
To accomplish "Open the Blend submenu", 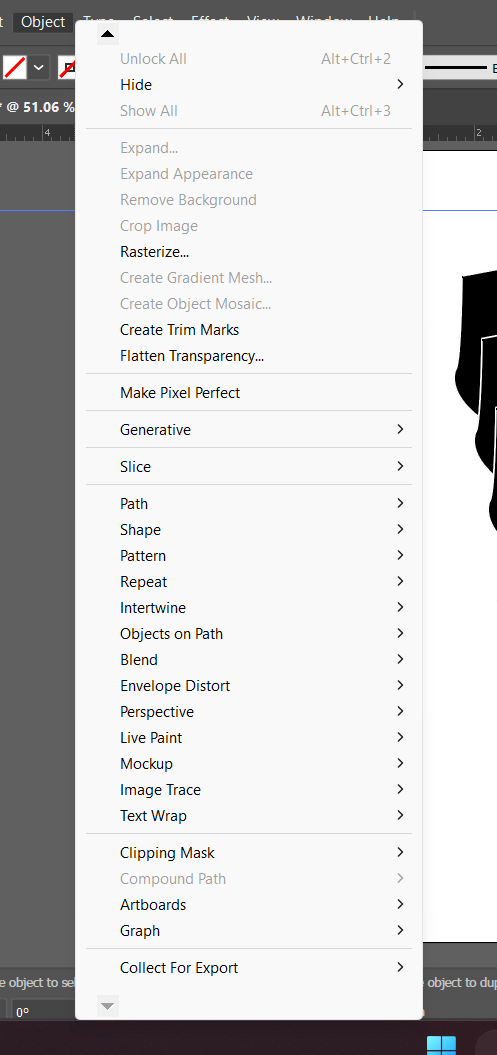I will [x=249, y=660].
